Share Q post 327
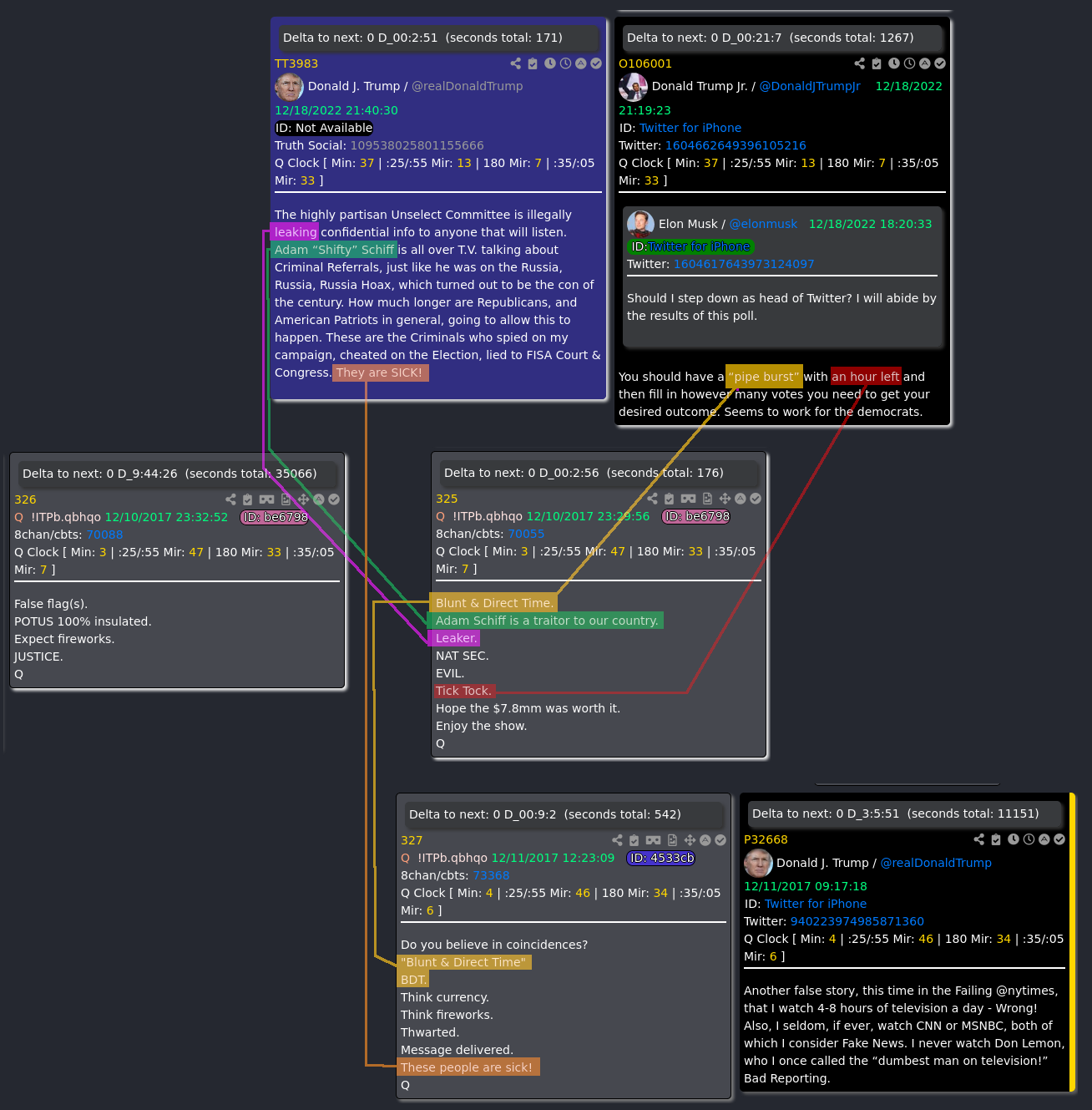The height and width of the screenshot is (1110, 1092). [617, 840]
